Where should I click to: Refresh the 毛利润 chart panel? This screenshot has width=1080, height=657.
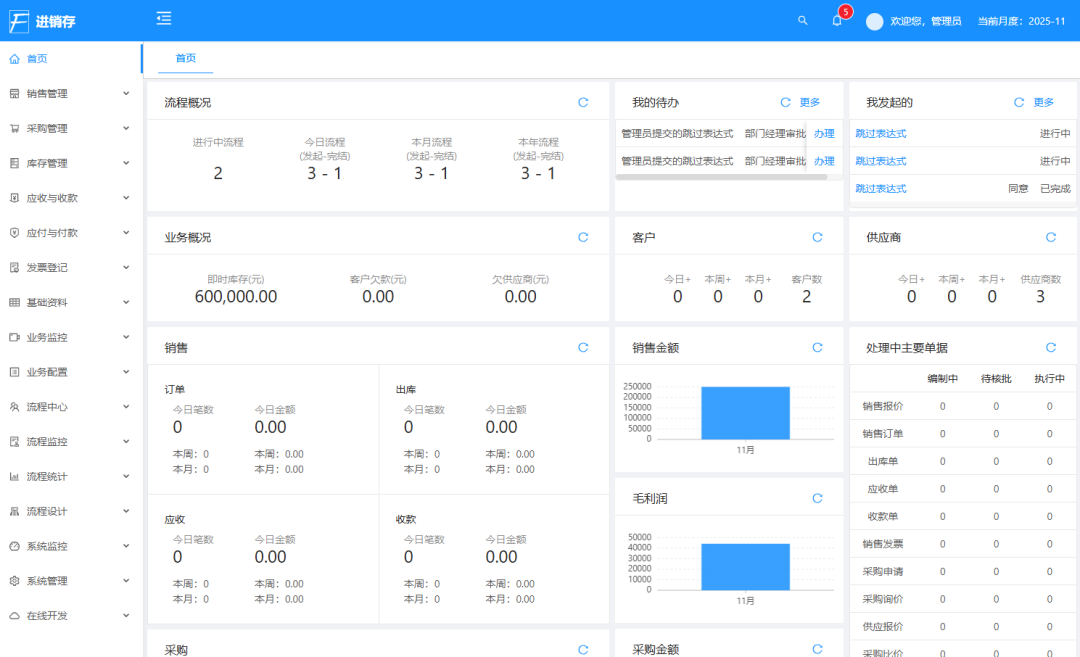(x=817, y=498)
